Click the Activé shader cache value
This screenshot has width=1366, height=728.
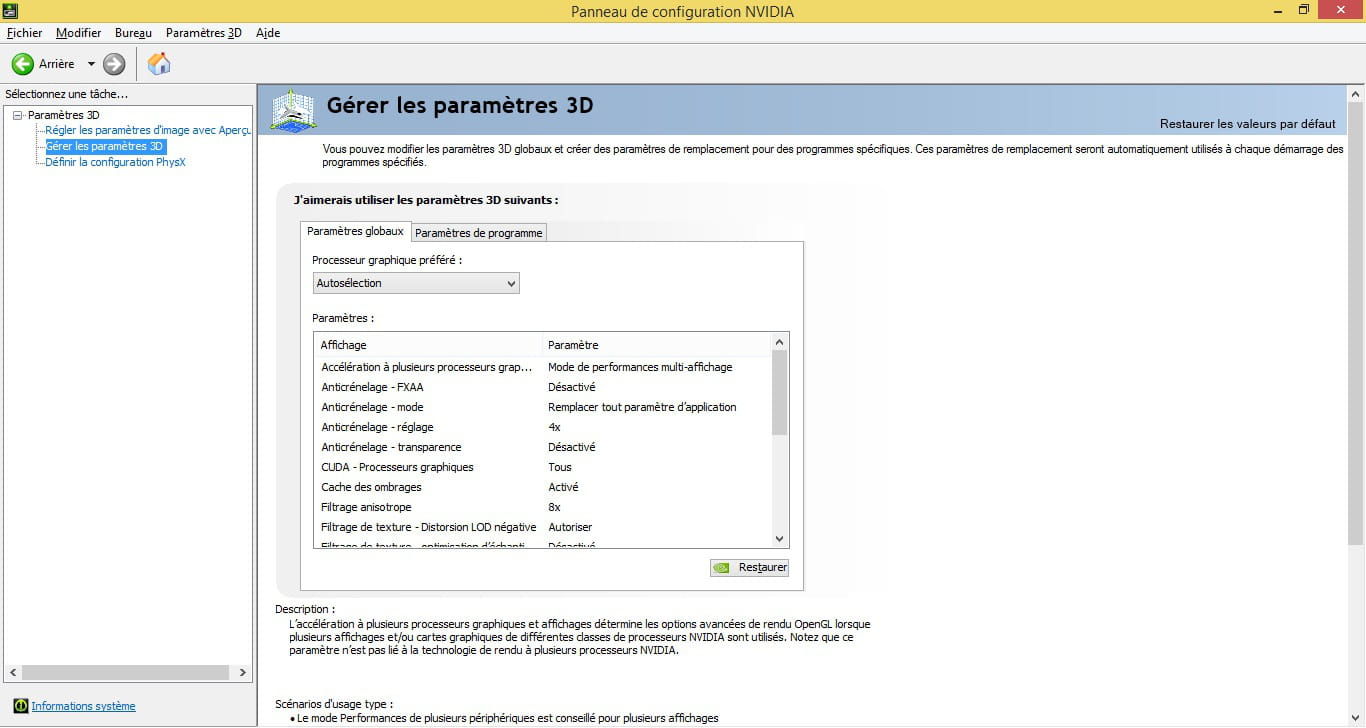coord(563,487)
